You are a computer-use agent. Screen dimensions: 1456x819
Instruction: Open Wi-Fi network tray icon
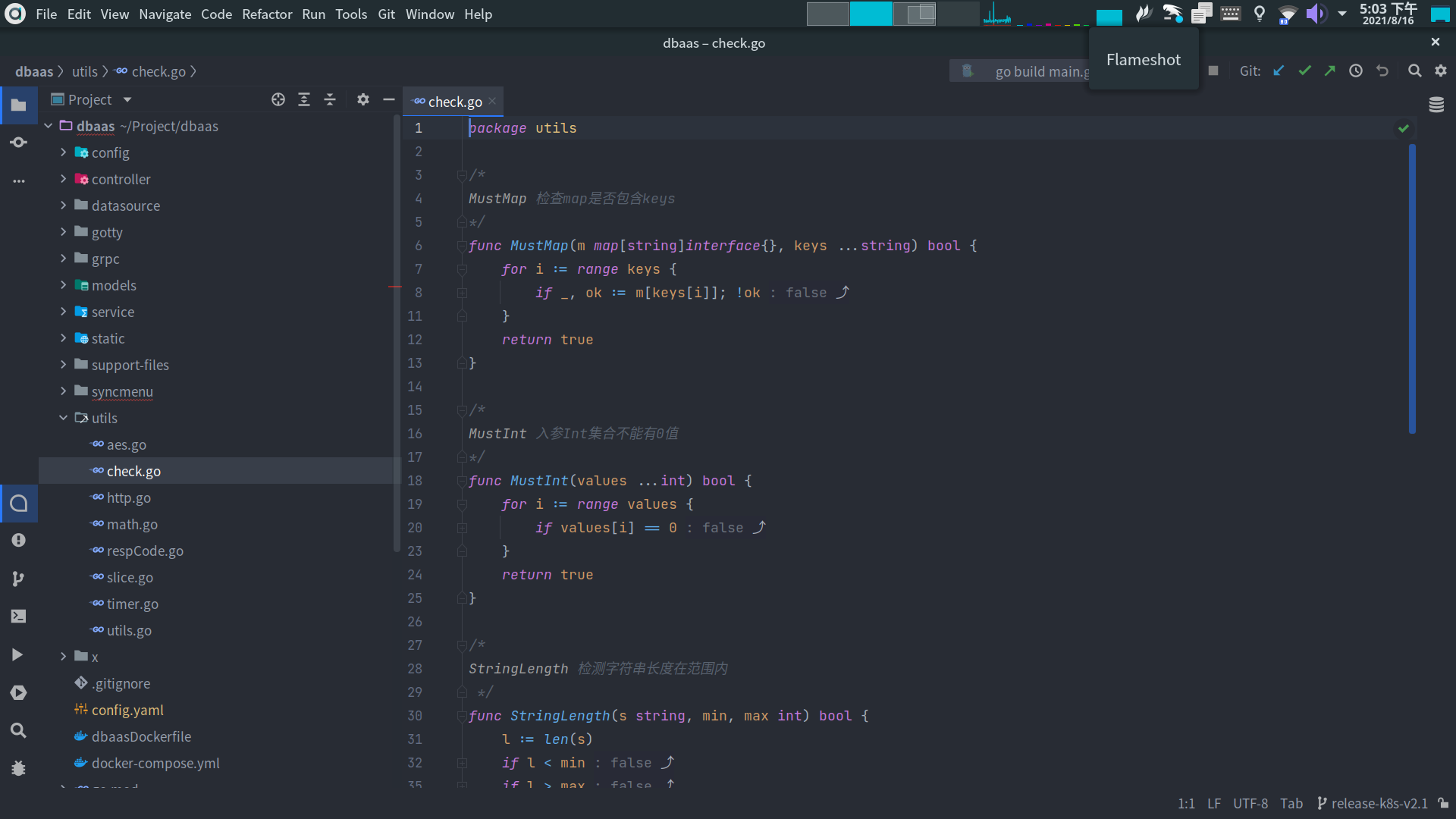click(1287, 14)
